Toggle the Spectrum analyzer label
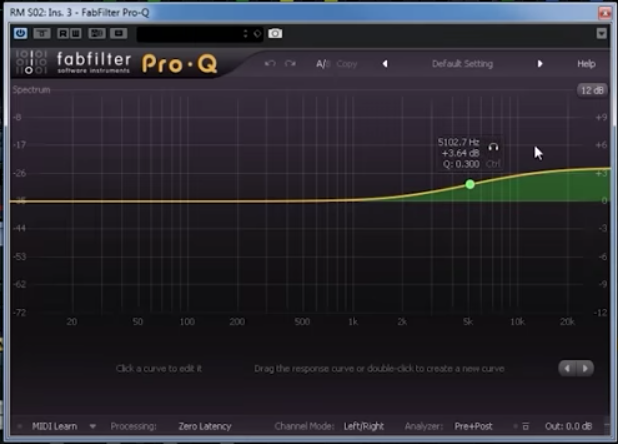The height and width of the screenshot is (444, 618). point(32,90)
